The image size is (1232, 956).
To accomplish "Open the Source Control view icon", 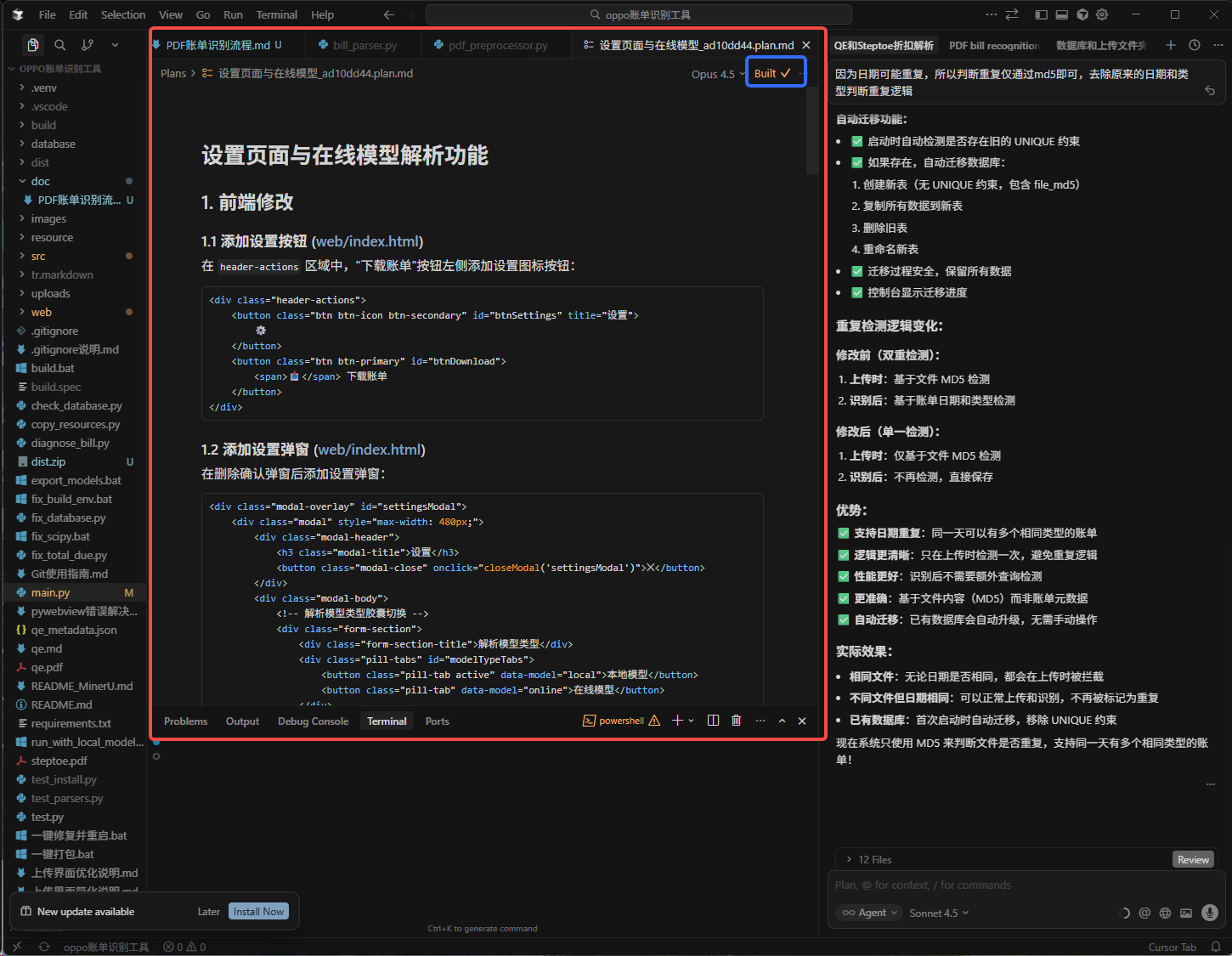I will 88,45.
